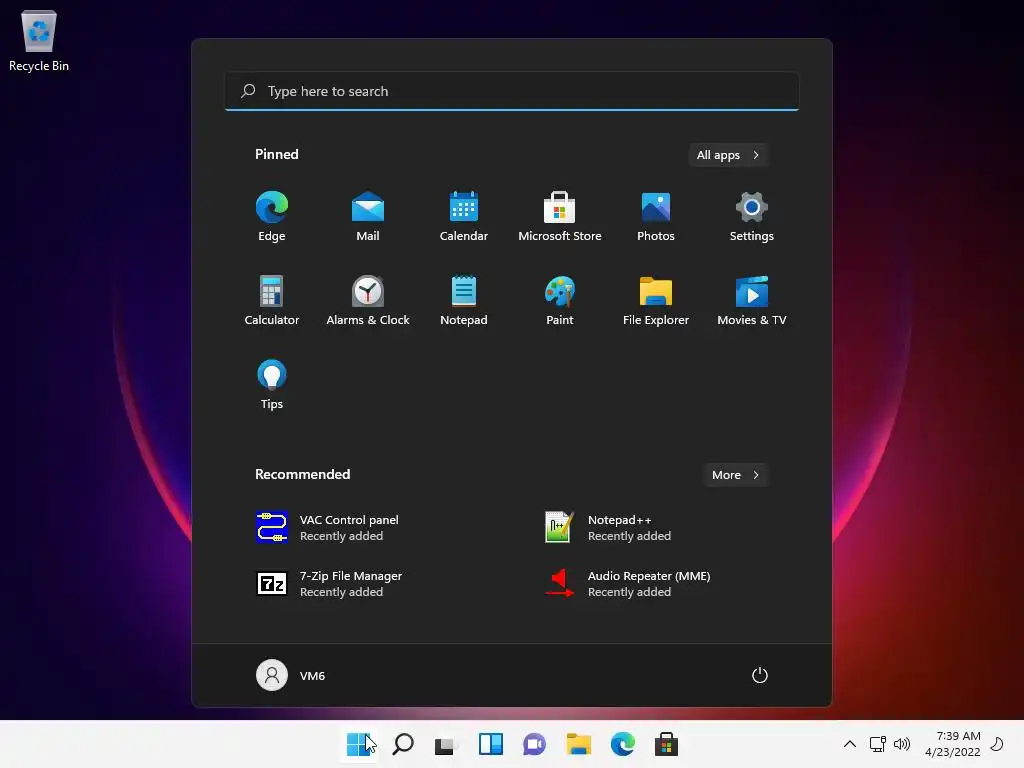The image size is (1024, 768).
Task: Open the Calendar app
Action: 464,216
